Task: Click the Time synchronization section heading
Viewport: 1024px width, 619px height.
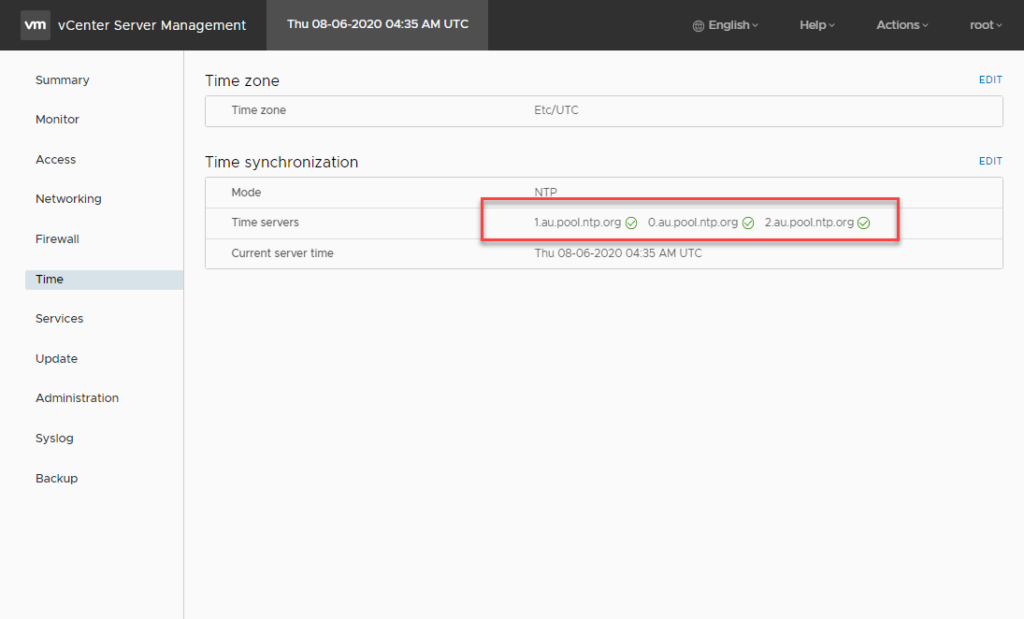Action: (281, 162)
